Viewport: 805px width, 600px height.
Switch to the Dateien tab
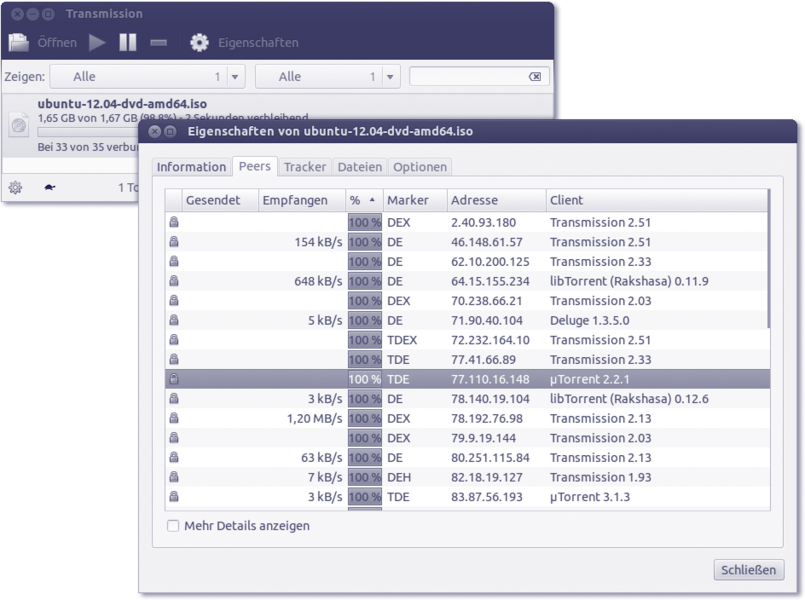click(359, 167)
